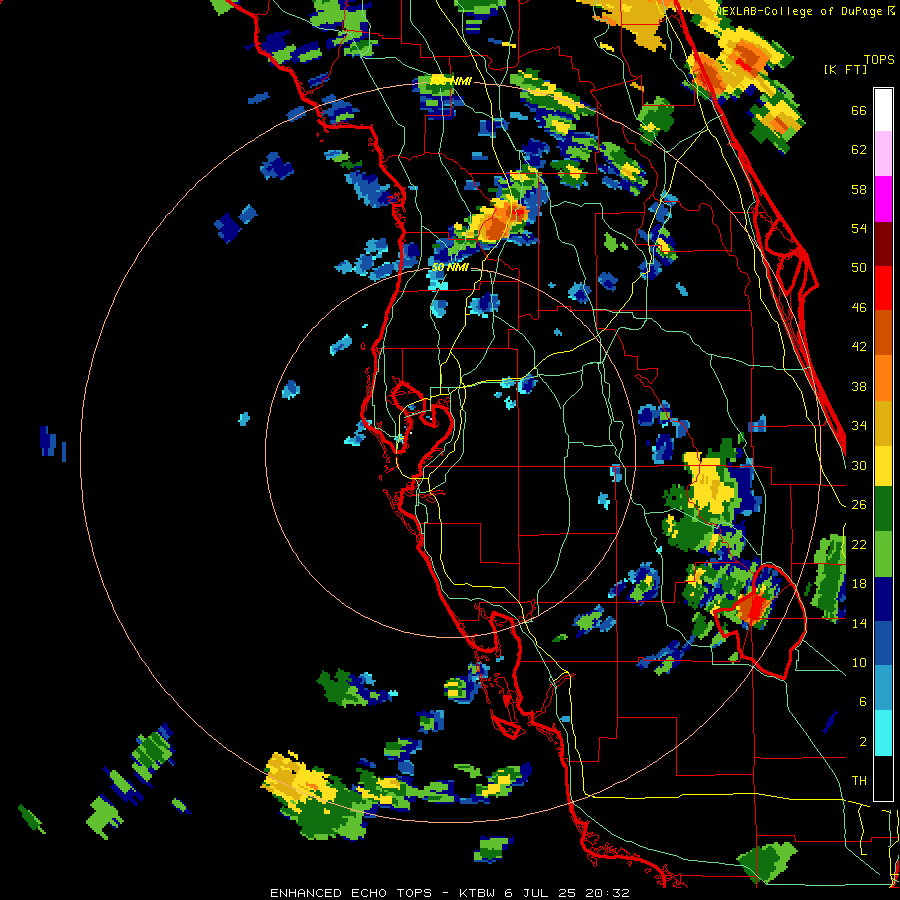The image size is (900, 900).
Task: Select the 42 legend value
Action: click(x=859, y=347)
